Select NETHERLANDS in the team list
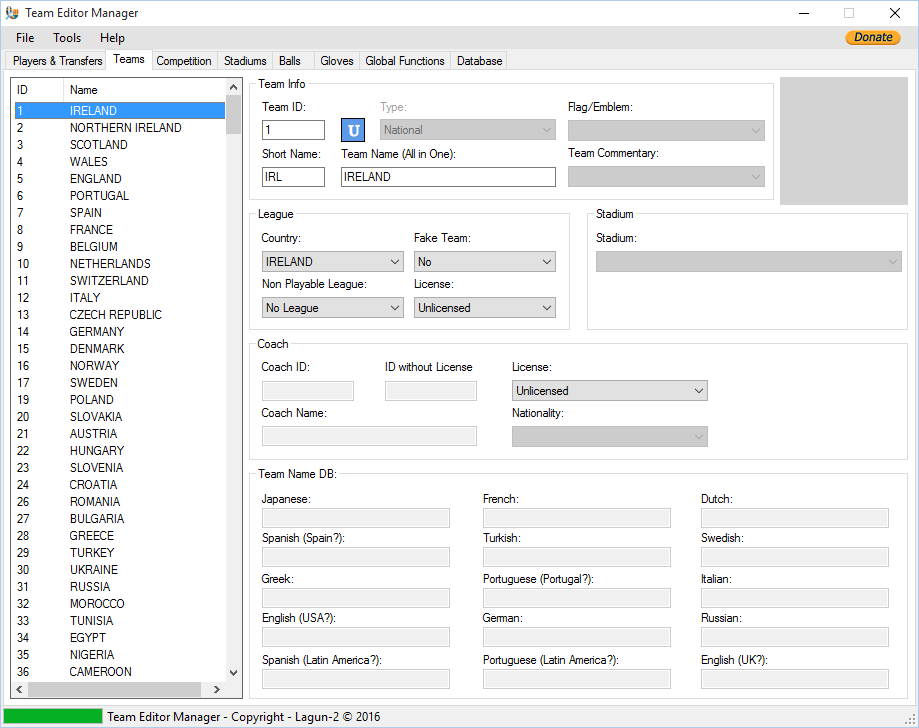This screenshot has height=728, width=919. point(120,264)
